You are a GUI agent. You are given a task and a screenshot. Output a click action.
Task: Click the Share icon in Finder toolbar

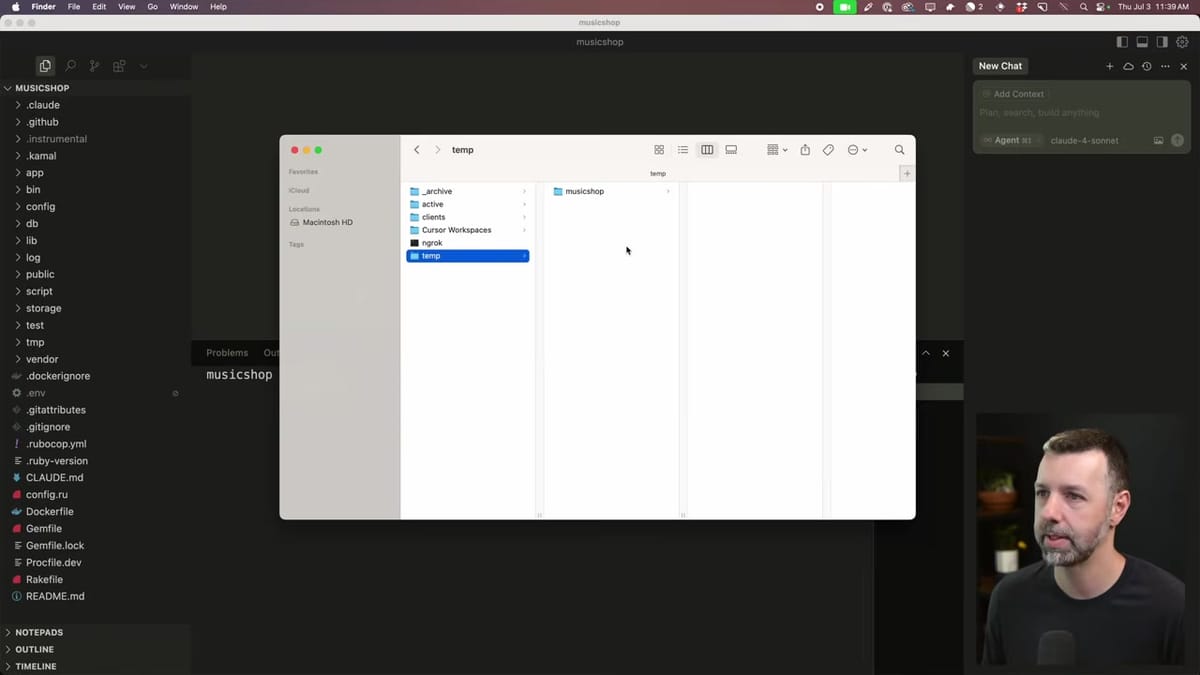(x=805, y=149)
